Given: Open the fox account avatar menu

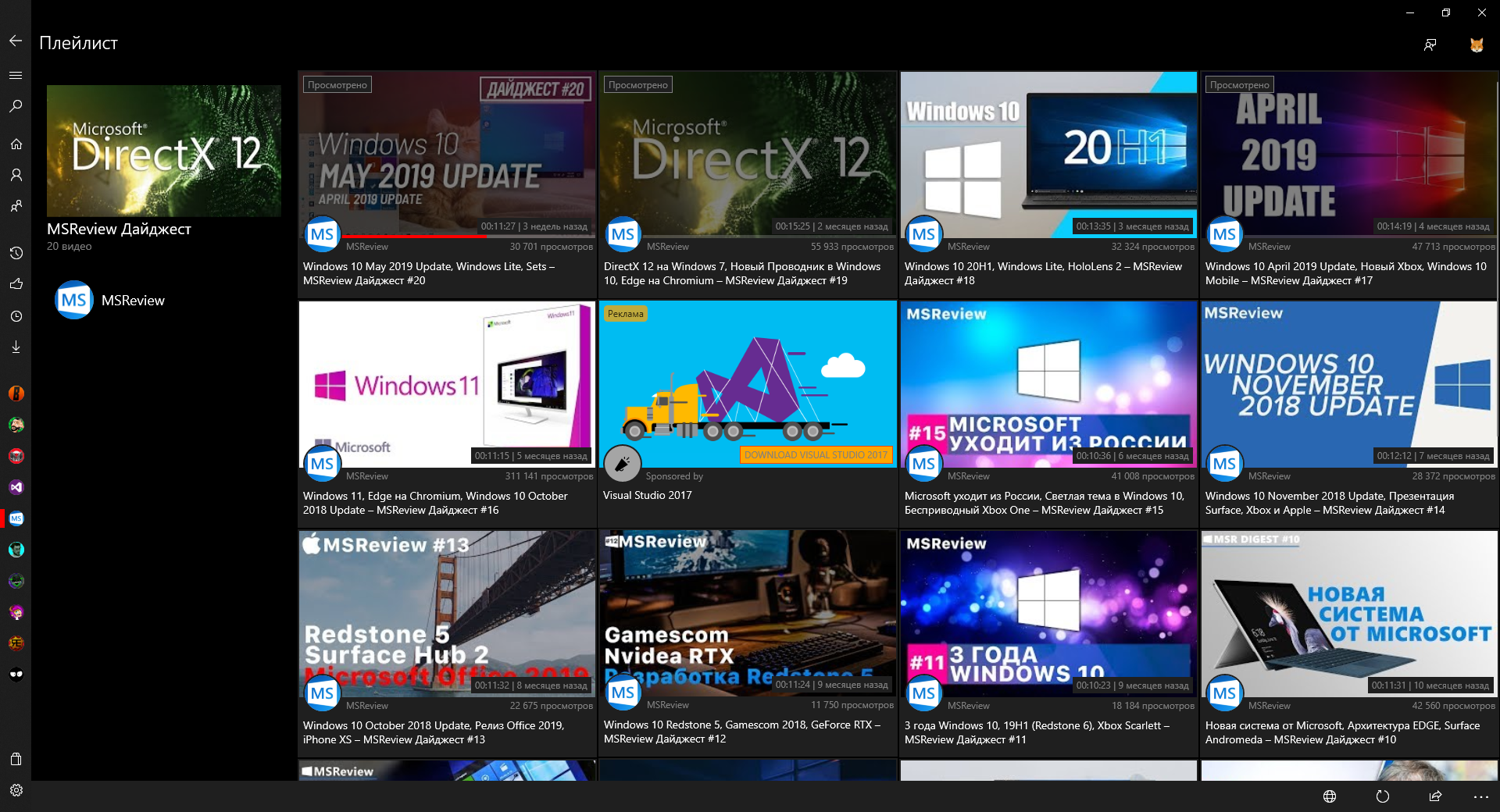Looking at the screenshot, I should click(x=1477, y=45).
